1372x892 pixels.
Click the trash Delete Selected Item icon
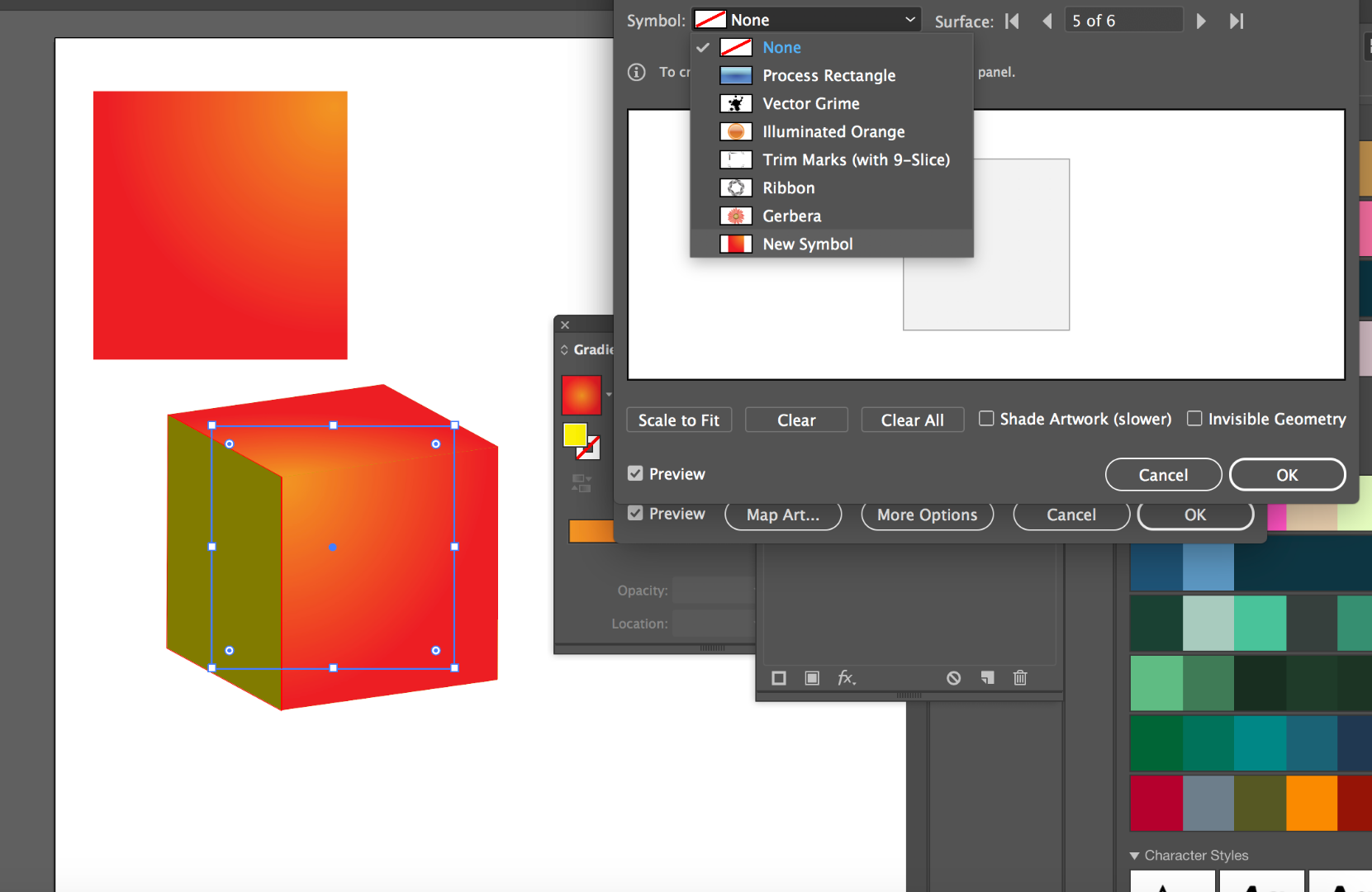(x=1020, y=678)
